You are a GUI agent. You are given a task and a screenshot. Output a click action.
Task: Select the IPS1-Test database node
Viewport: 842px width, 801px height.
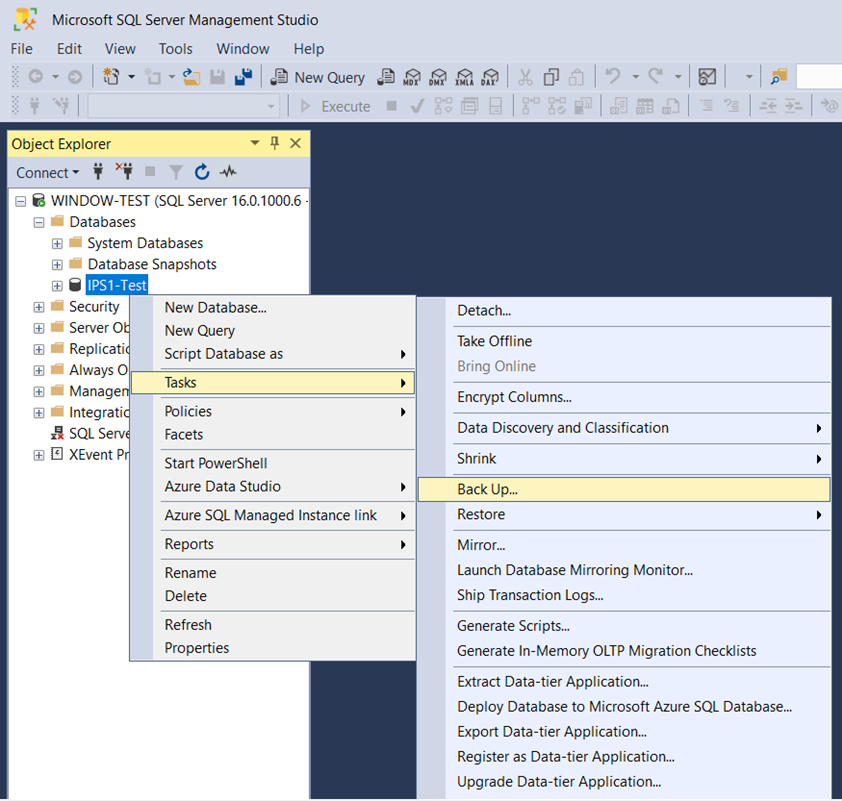click(117, 285)
